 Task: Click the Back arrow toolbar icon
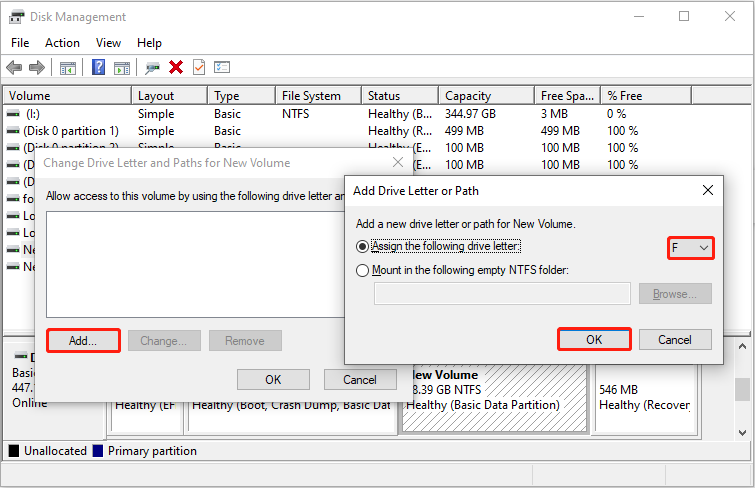14,67
